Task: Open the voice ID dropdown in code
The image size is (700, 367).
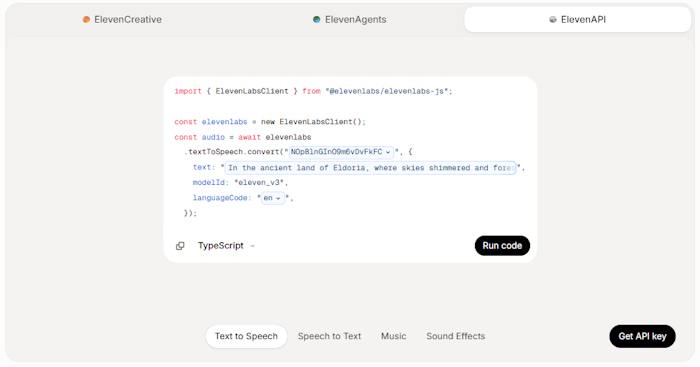Action: point(341,152)
